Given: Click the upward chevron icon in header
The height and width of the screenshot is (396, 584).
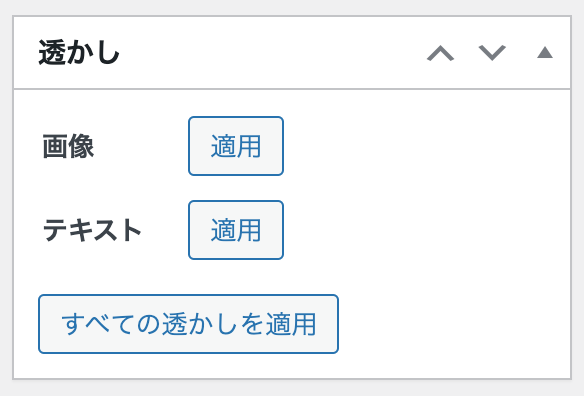Looking at the screenshot, I should pos(440,53).
